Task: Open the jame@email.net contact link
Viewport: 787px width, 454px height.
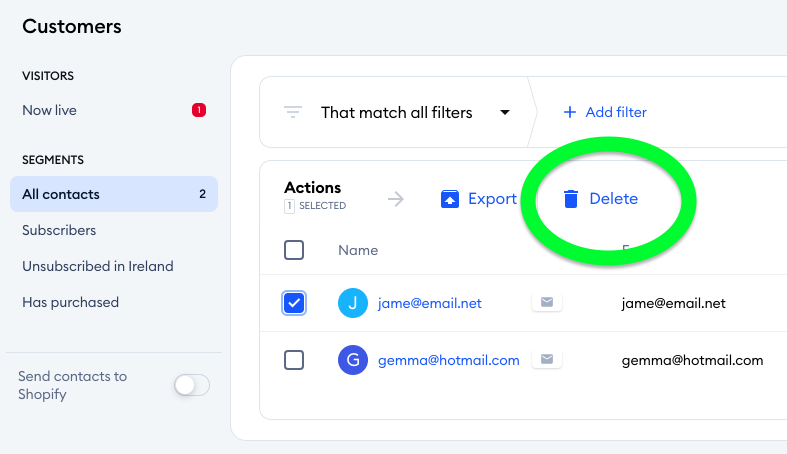Action: 430,303
